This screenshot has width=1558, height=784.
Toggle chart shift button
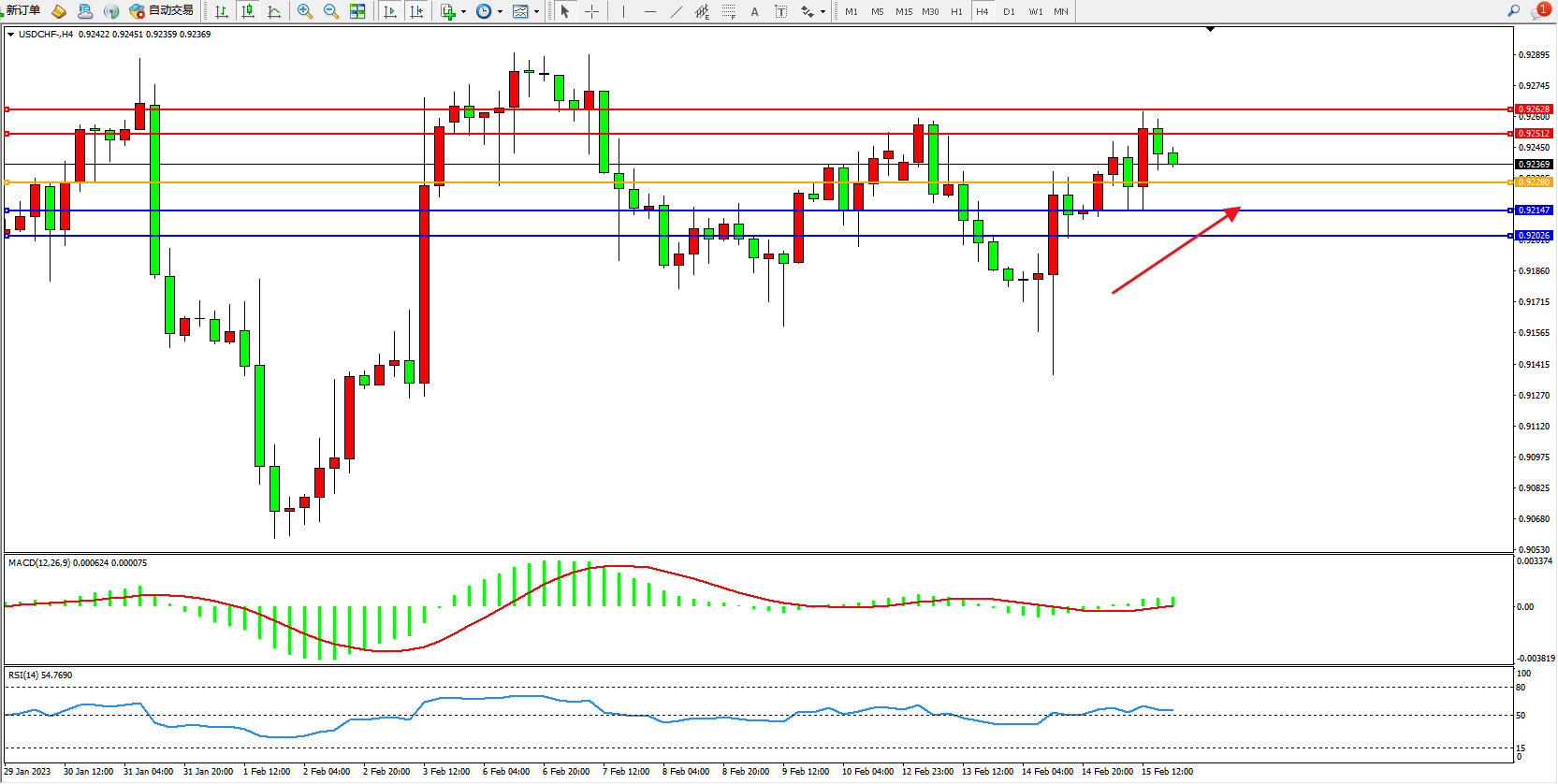coord(416,11)
